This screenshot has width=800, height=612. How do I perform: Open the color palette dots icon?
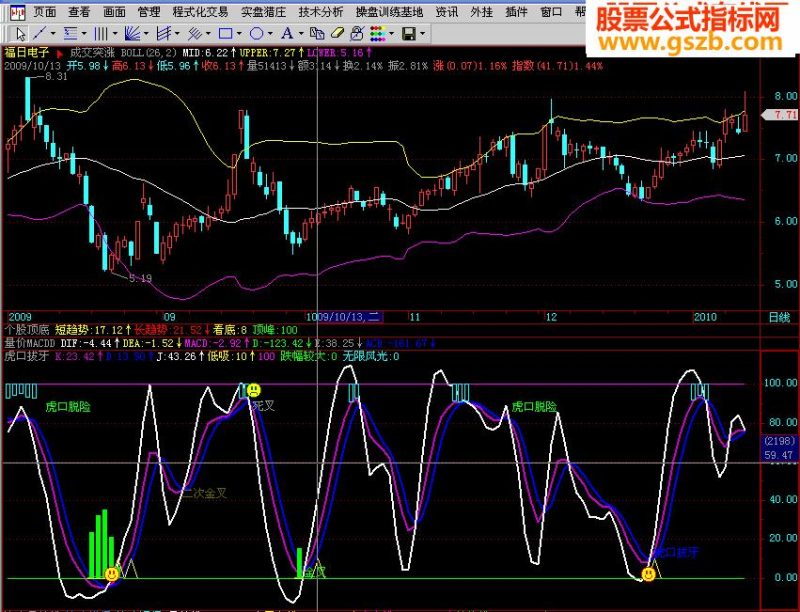(378, 34)
